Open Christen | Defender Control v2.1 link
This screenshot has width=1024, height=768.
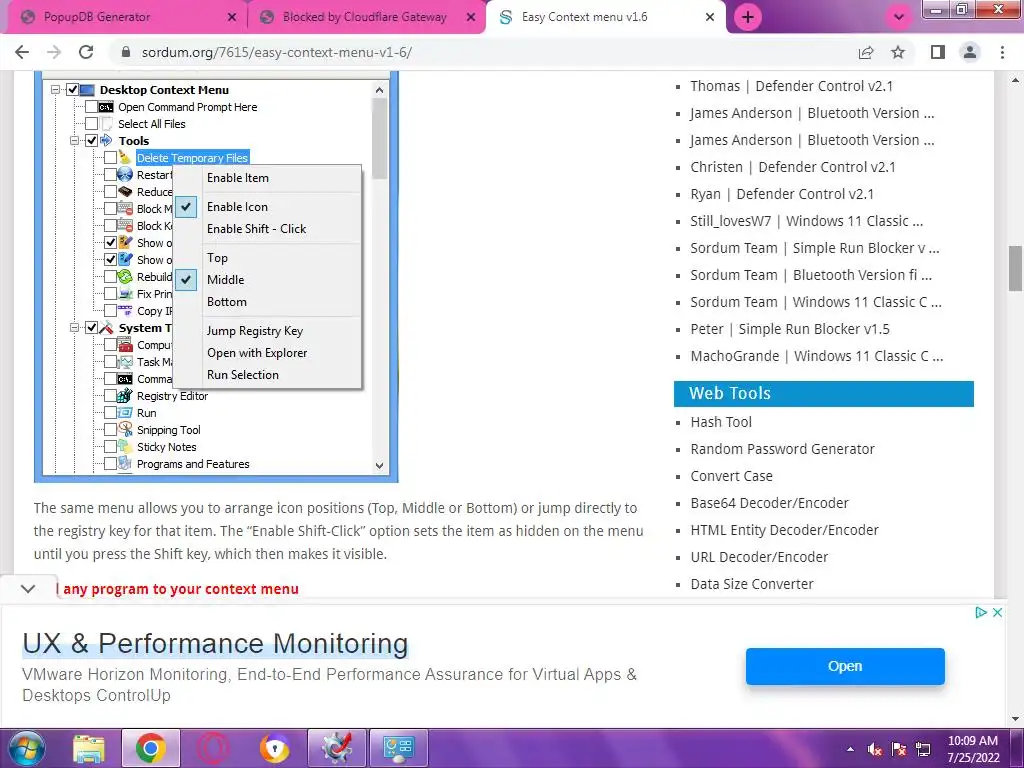tap(793, 167)
